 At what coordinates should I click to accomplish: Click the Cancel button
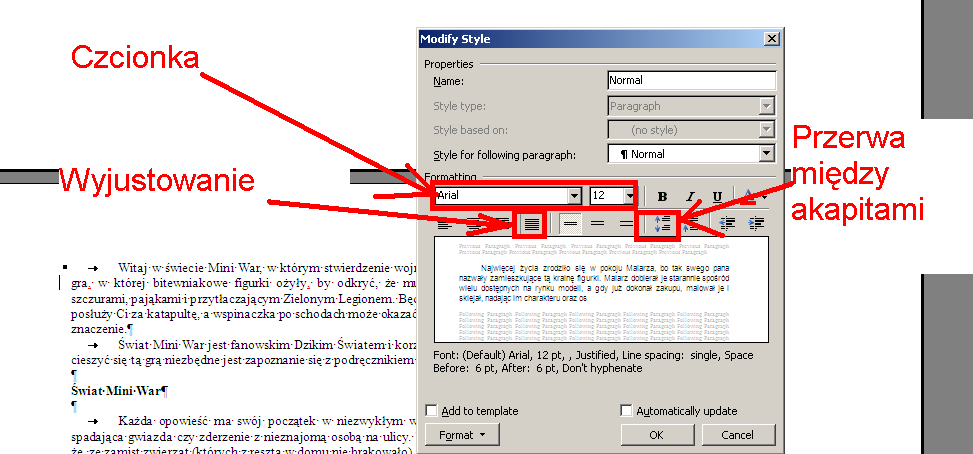[737, 435]
